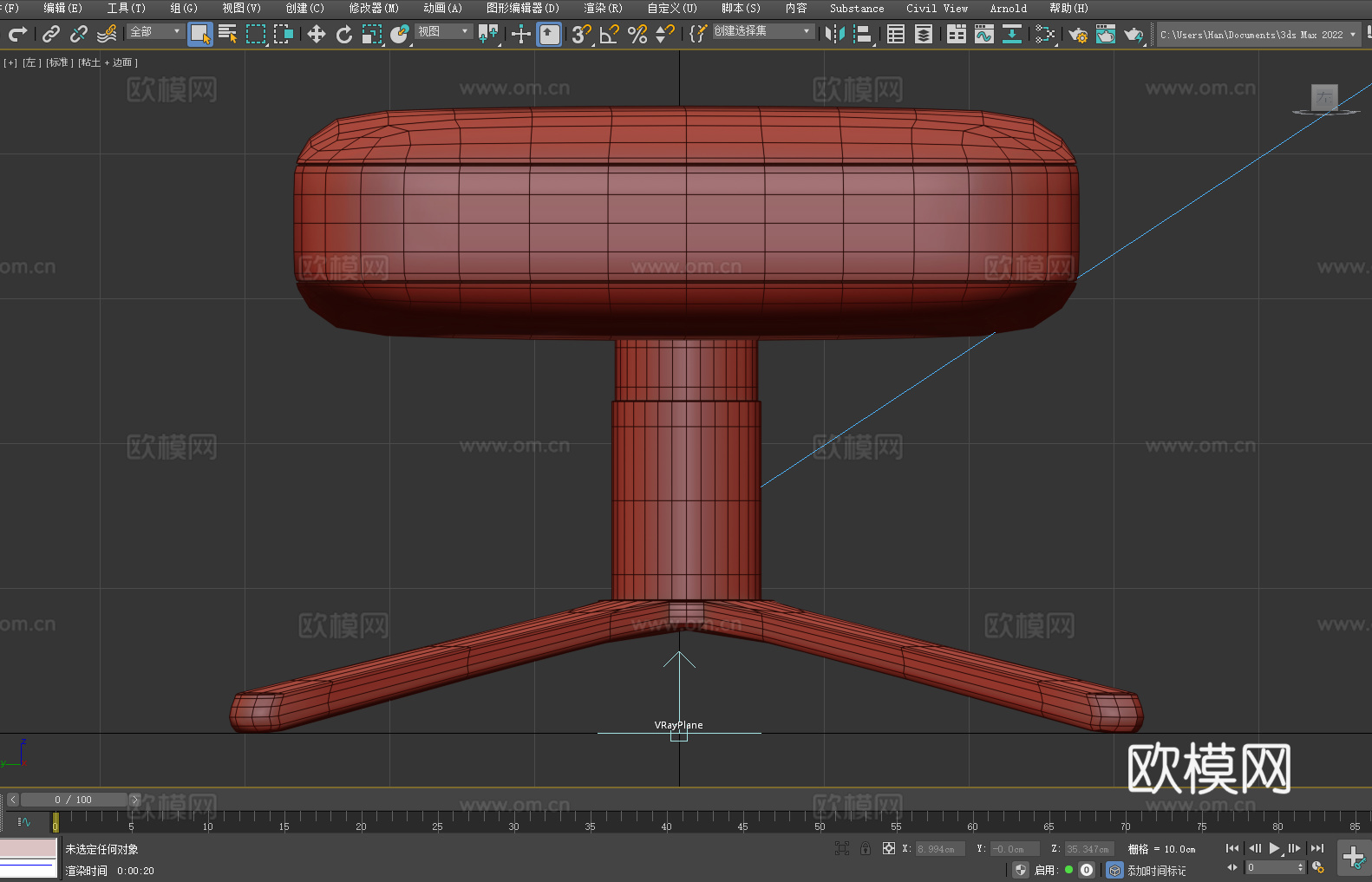The width and height of the screenshot is (1372, 882).
Task: Open the 编辑(E) menu
Action: (x=63, y=8)
